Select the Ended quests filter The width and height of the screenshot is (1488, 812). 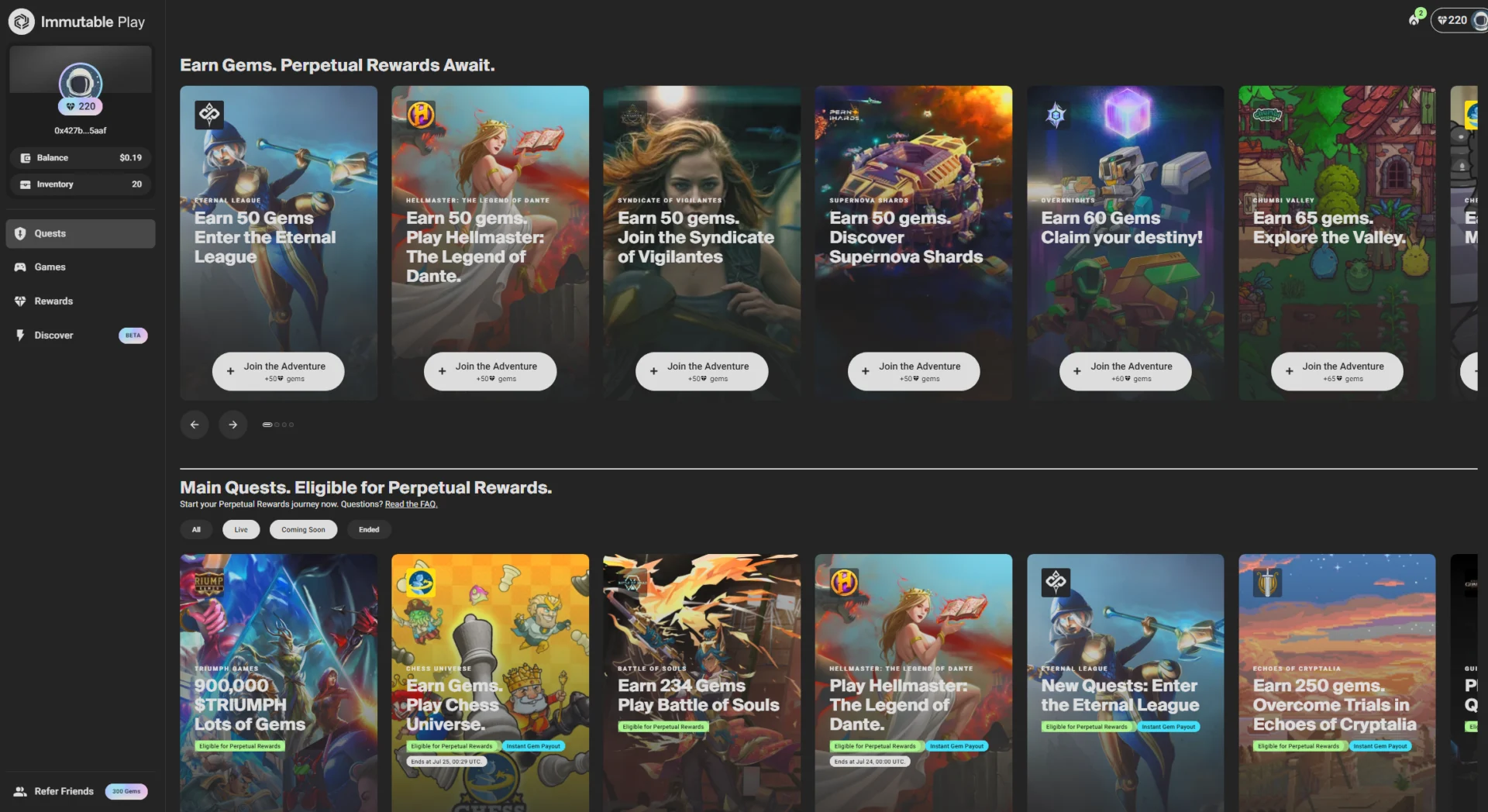pos(369,529)
